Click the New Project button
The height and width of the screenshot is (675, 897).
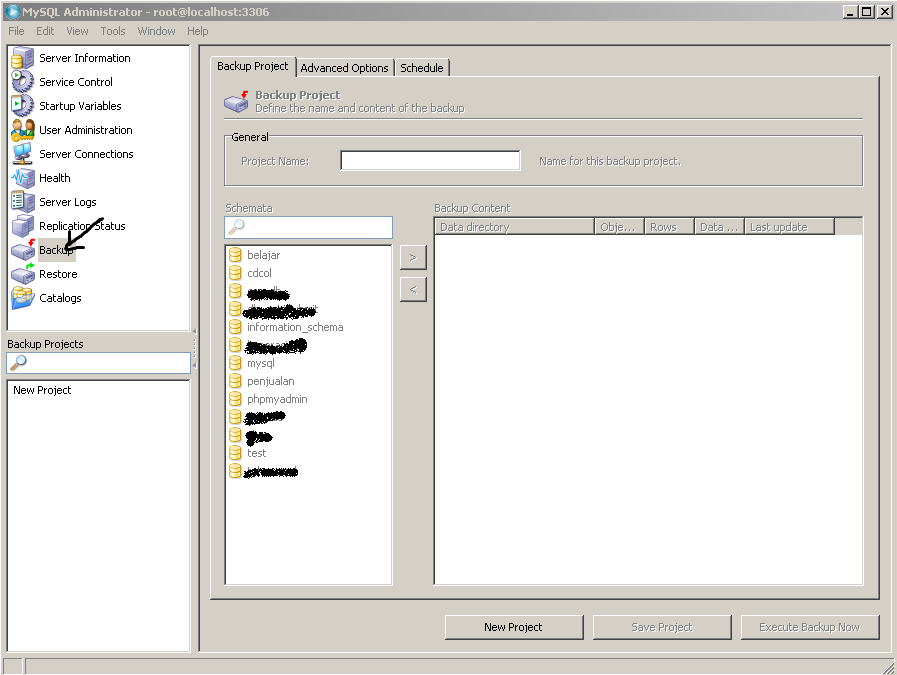click(x=514, y=627)
